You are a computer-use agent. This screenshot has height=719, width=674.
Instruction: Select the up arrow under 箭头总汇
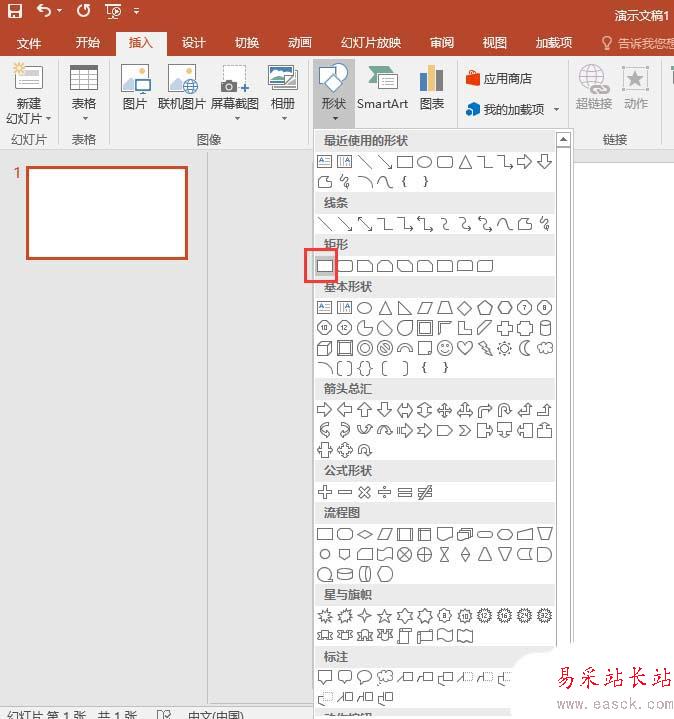(x=365, y=409)
